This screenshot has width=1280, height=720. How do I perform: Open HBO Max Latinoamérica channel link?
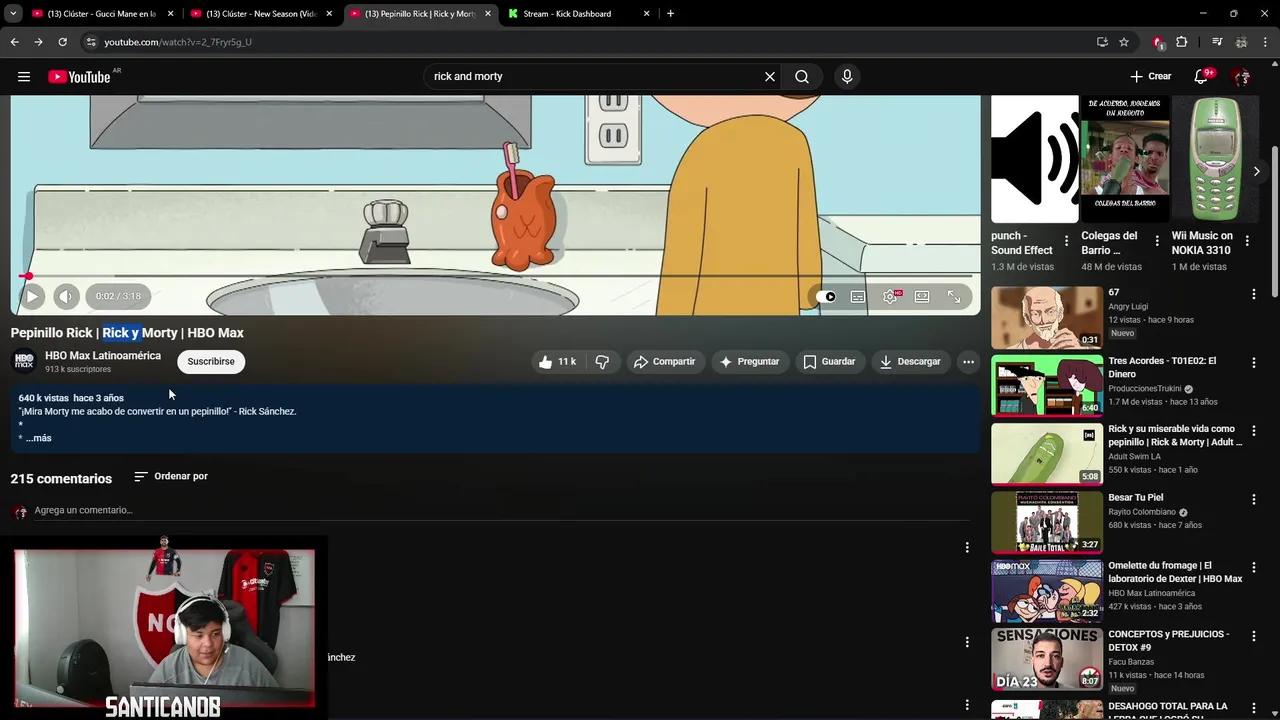coord(103,356)
